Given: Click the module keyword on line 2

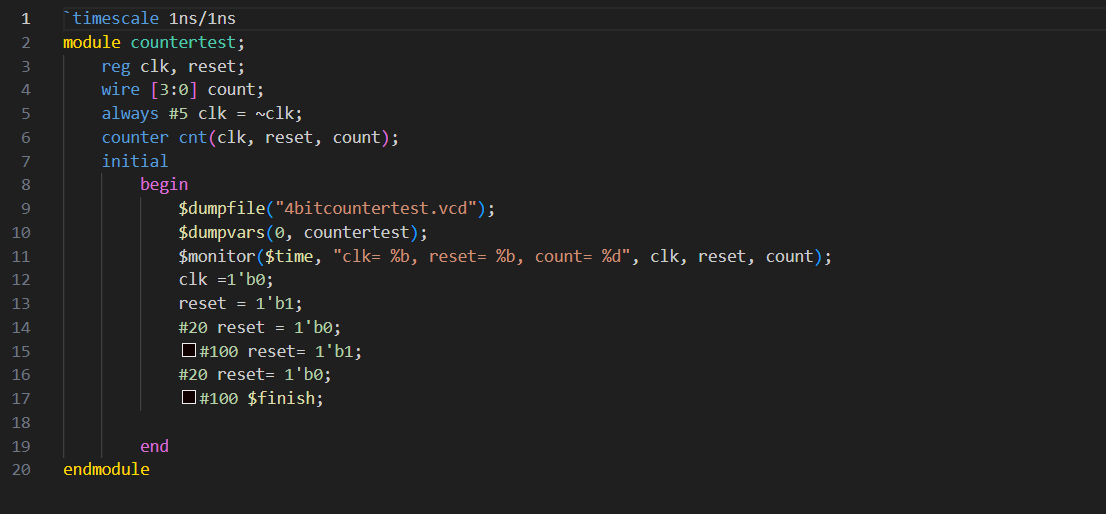Looking at the screenshot, I should 92,42.
